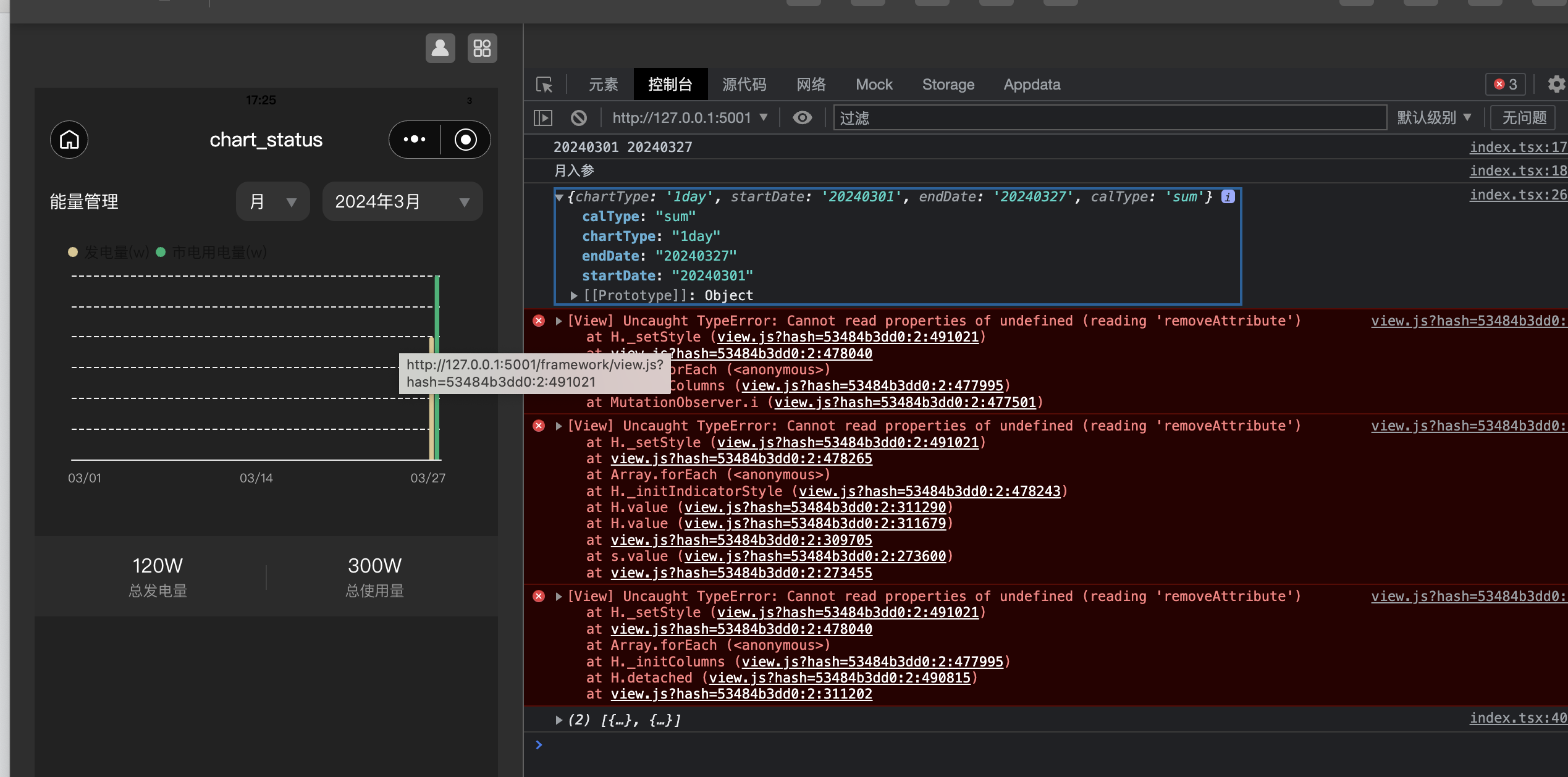
Task: Click the 03/14 axis label
Action: click(256, 478)
